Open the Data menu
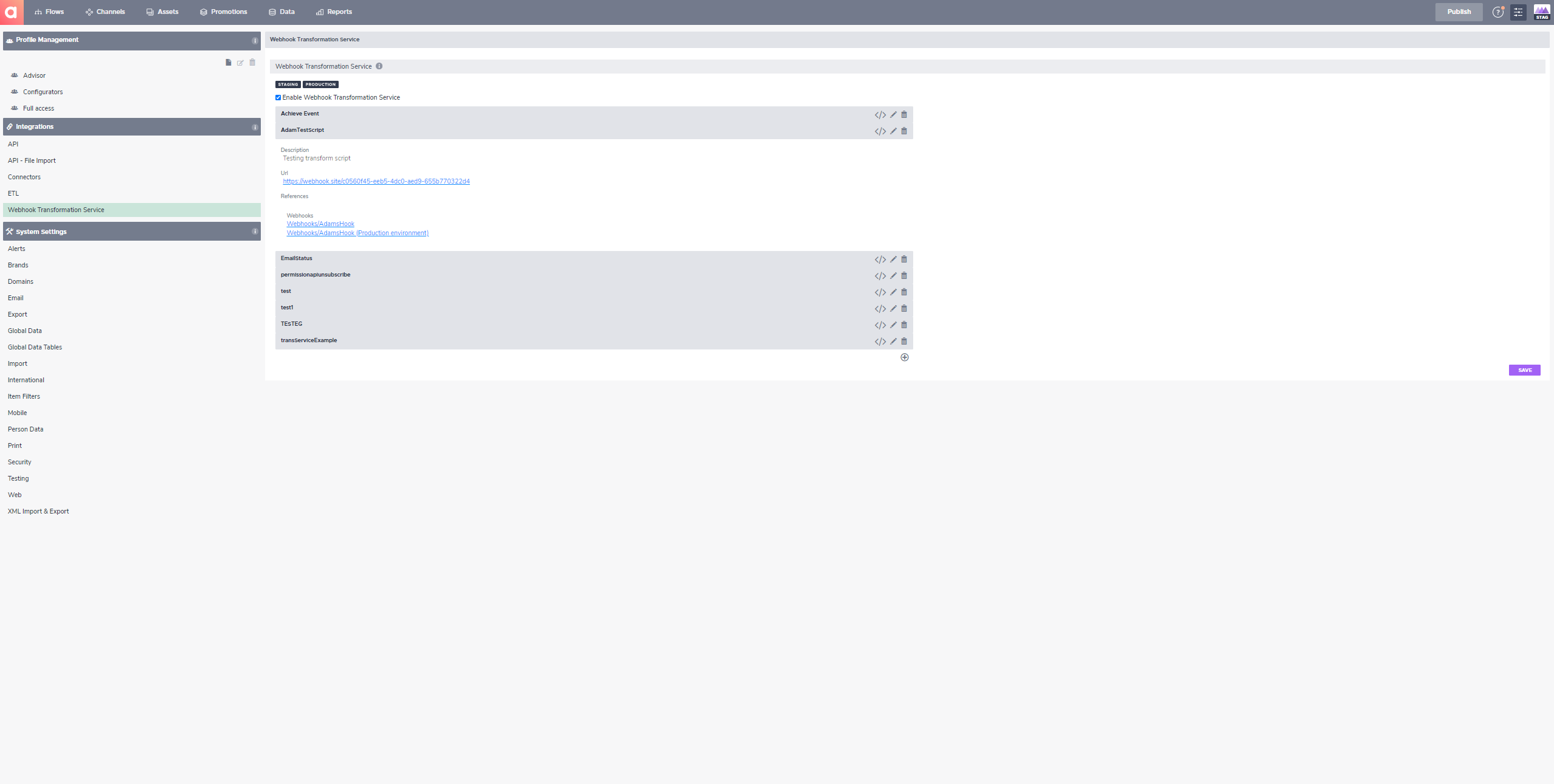 [x=281, y=12]
